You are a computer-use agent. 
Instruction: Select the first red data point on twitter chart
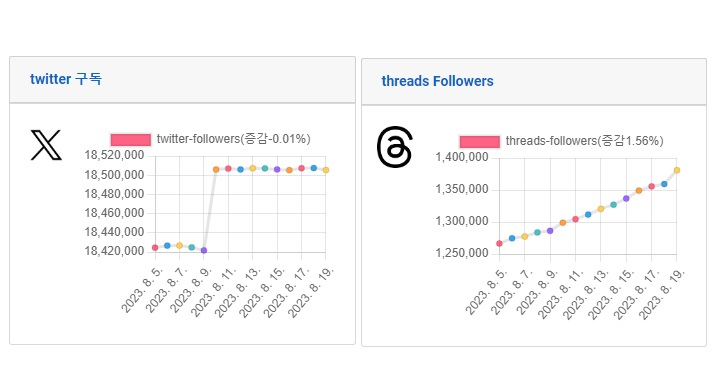pyautogui.click(x=155, y=248)
